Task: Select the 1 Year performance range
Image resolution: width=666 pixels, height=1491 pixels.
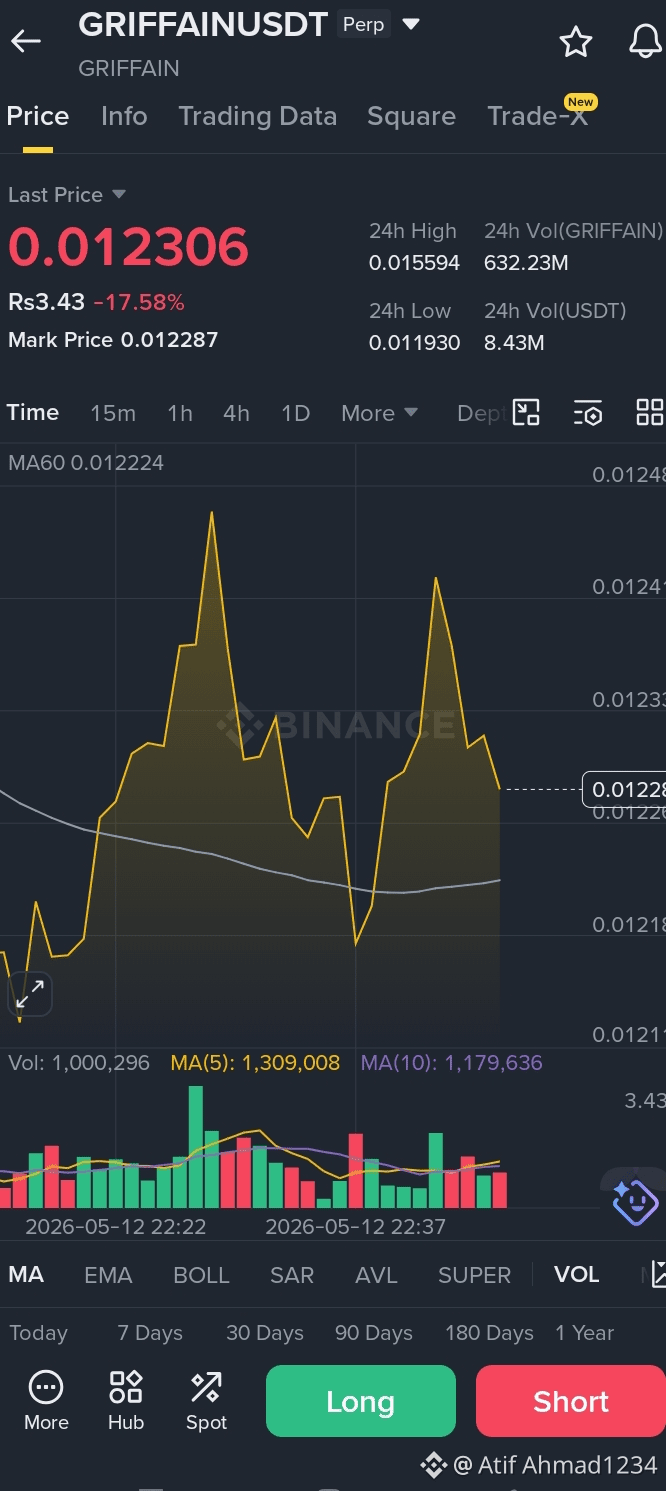Action: pos(584,1333)
